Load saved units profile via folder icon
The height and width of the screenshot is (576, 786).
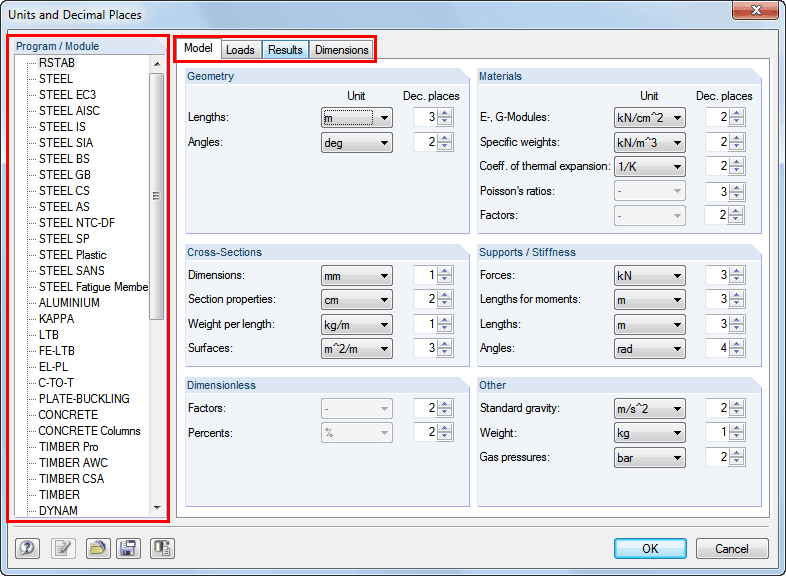click(98, 548)
